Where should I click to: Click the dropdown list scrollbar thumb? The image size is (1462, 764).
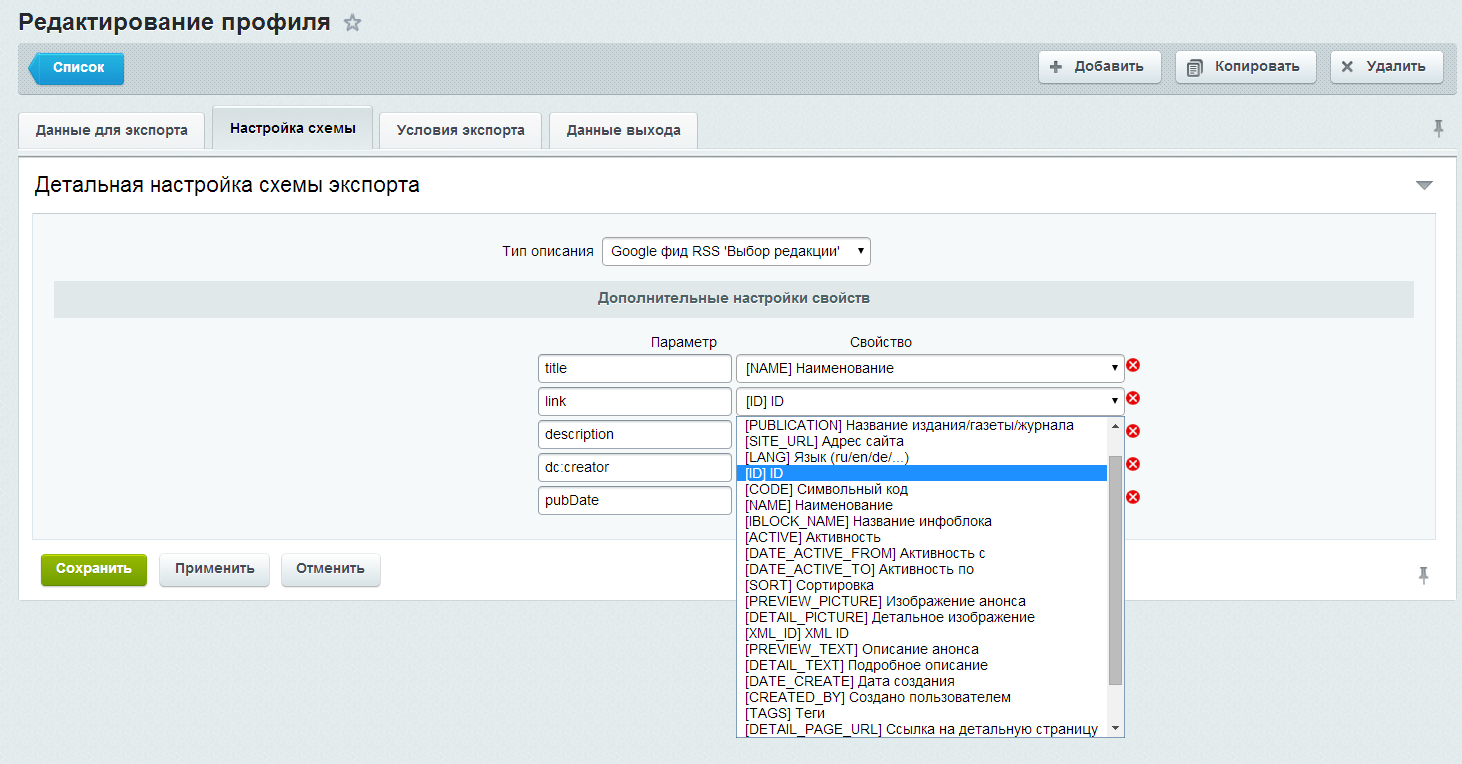(1116, 570)
